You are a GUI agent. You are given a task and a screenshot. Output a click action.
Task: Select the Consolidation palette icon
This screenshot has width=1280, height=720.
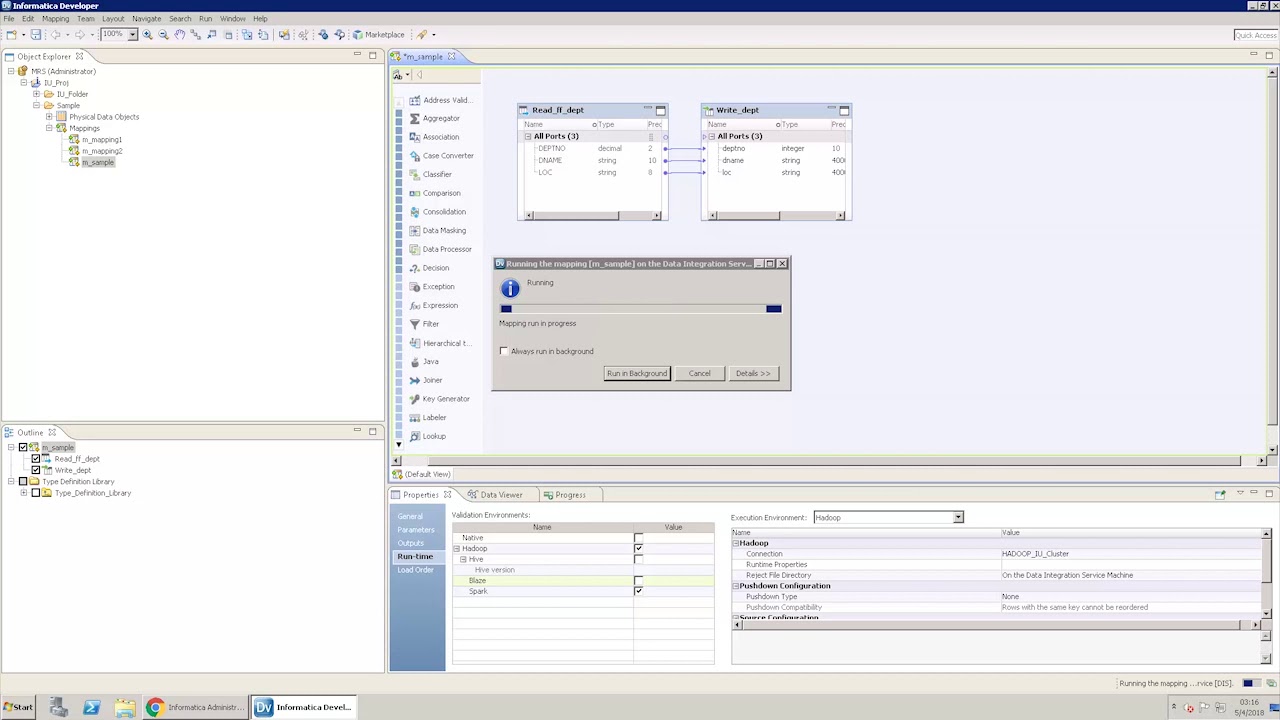(415, 212)
